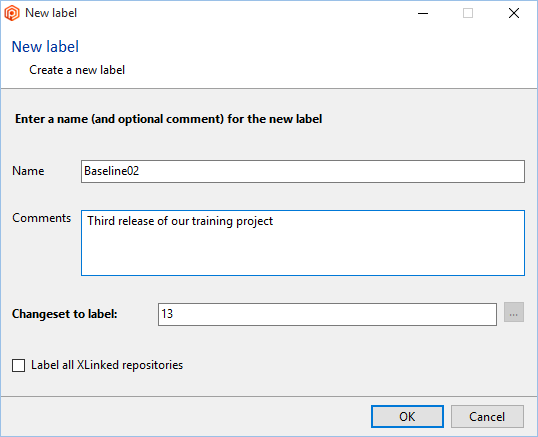Cancel the new label creation
Screen dimensions: 538x437
tap(487, 416)
